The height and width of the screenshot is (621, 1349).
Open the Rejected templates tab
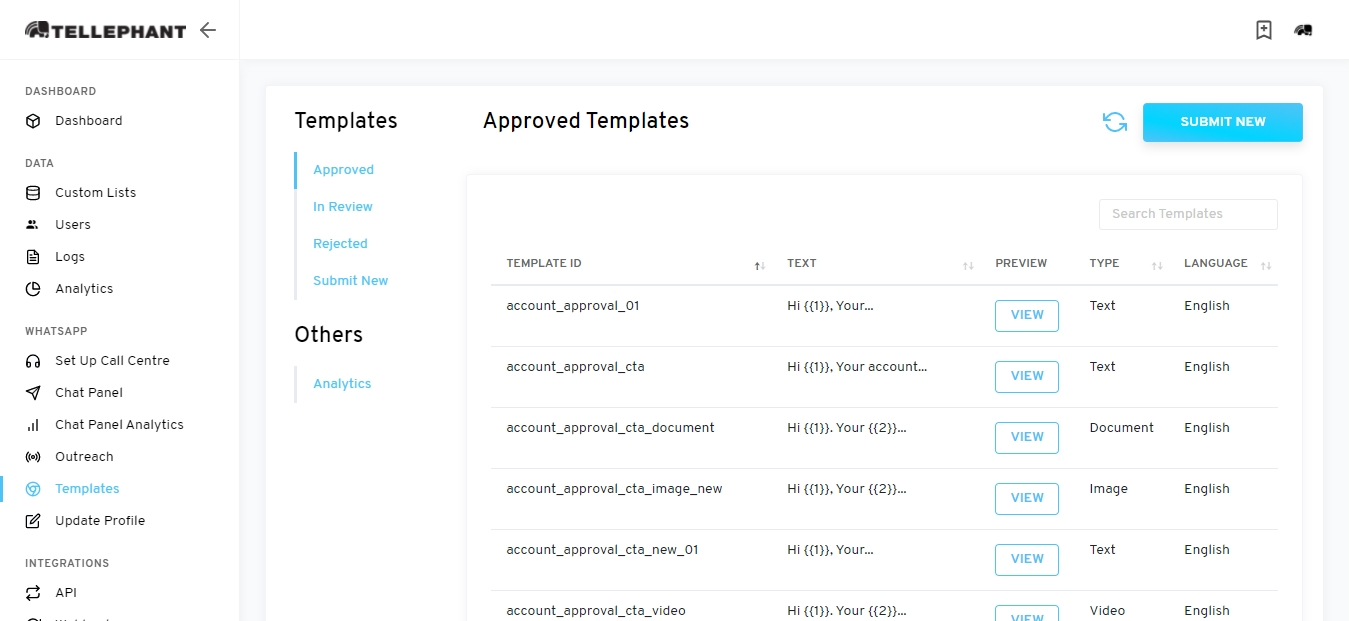click(x=340, y=244)
